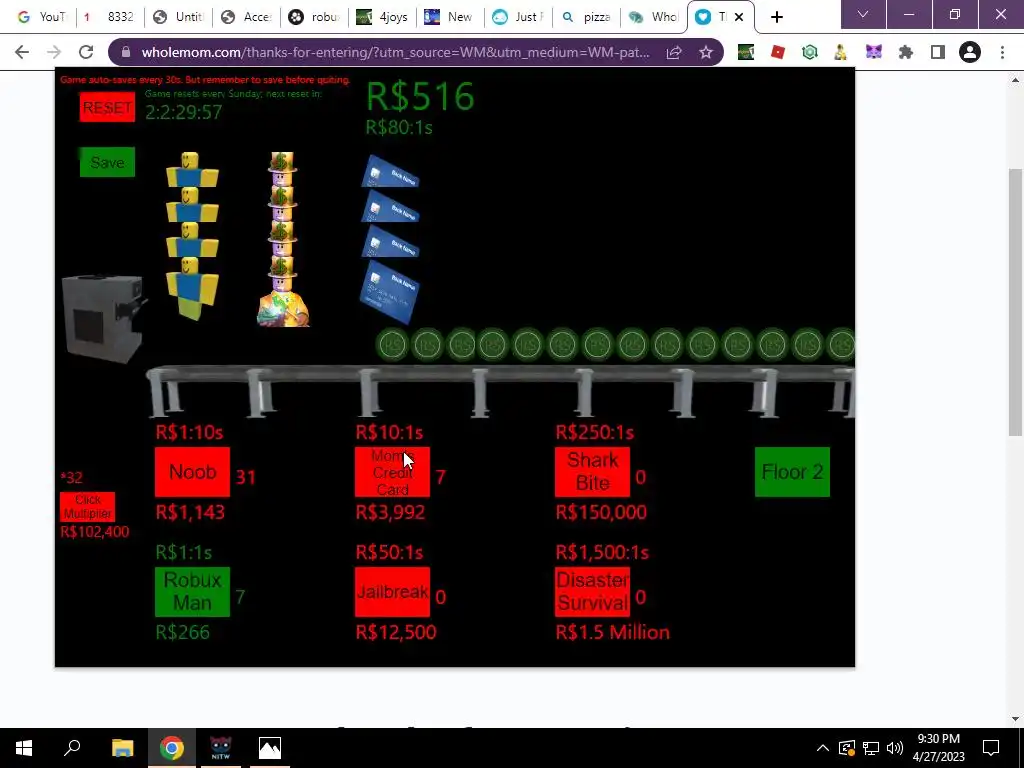Buy the Disaster Survival upgrade
Screen dimensions: 1024x768
592,592
